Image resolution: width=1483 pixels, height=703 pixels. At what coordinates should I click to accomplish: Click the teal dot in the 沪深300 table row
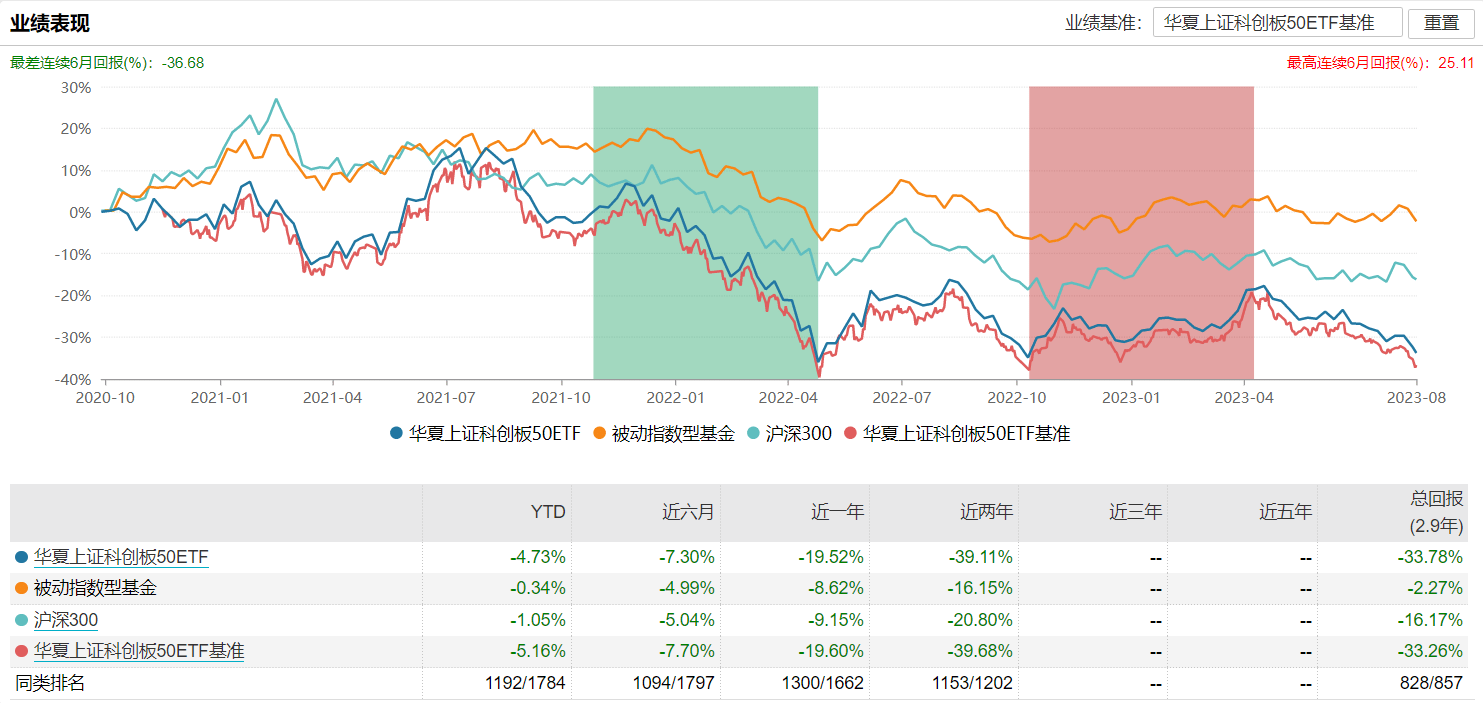pos(22,621)
